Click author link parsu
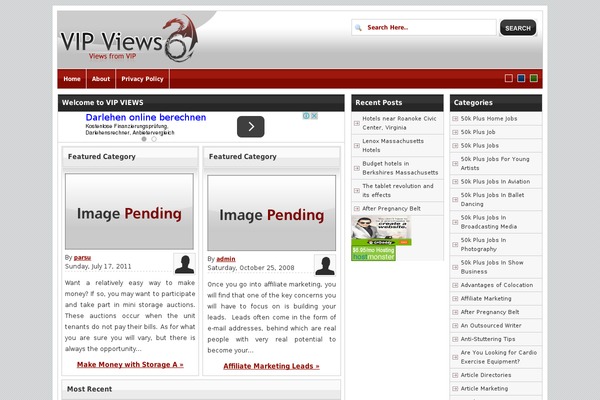This screenshot has width=600, height=400. (x=82, y=258)
